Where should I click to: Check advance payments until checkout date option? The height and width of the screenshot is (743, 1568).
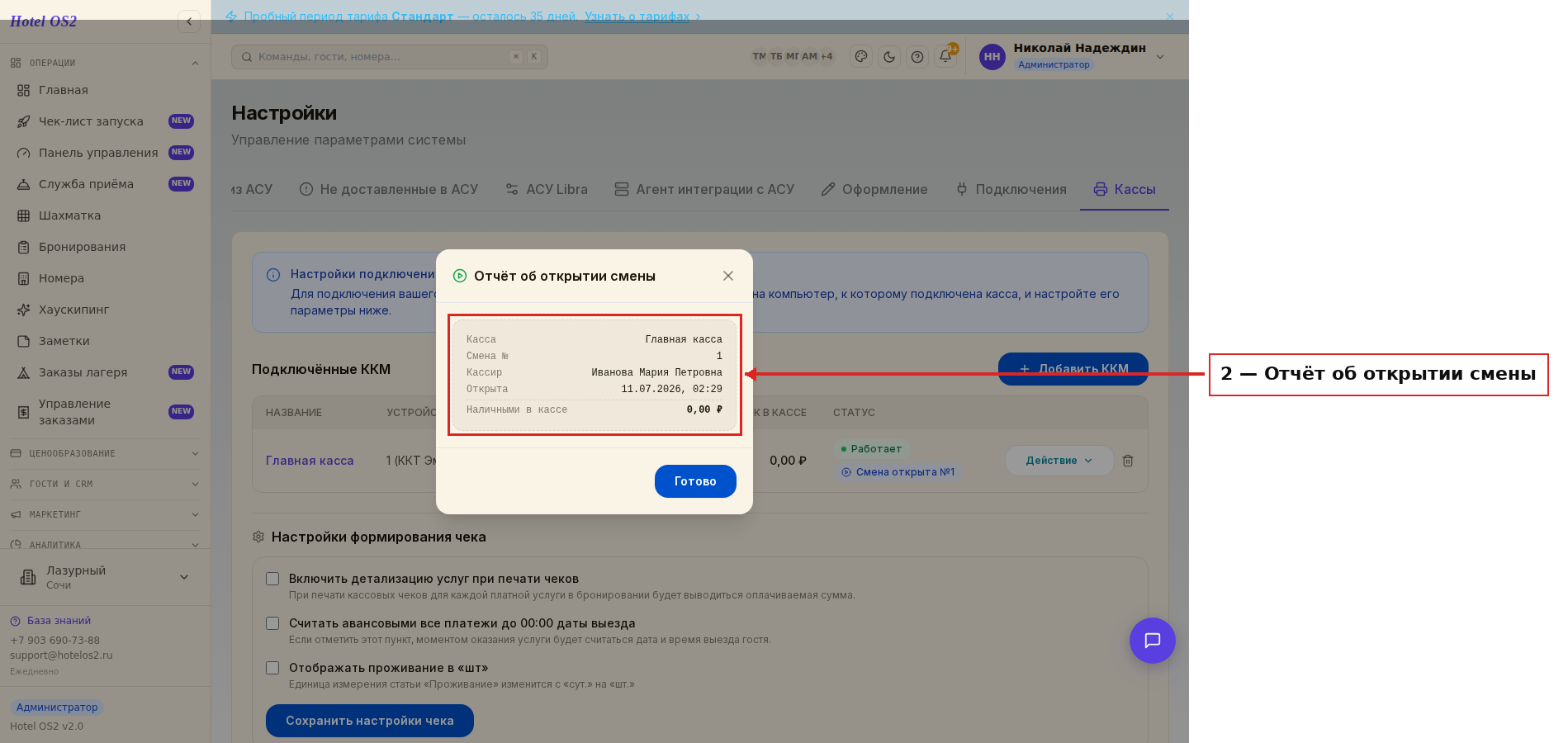click(x=272, y=623)
